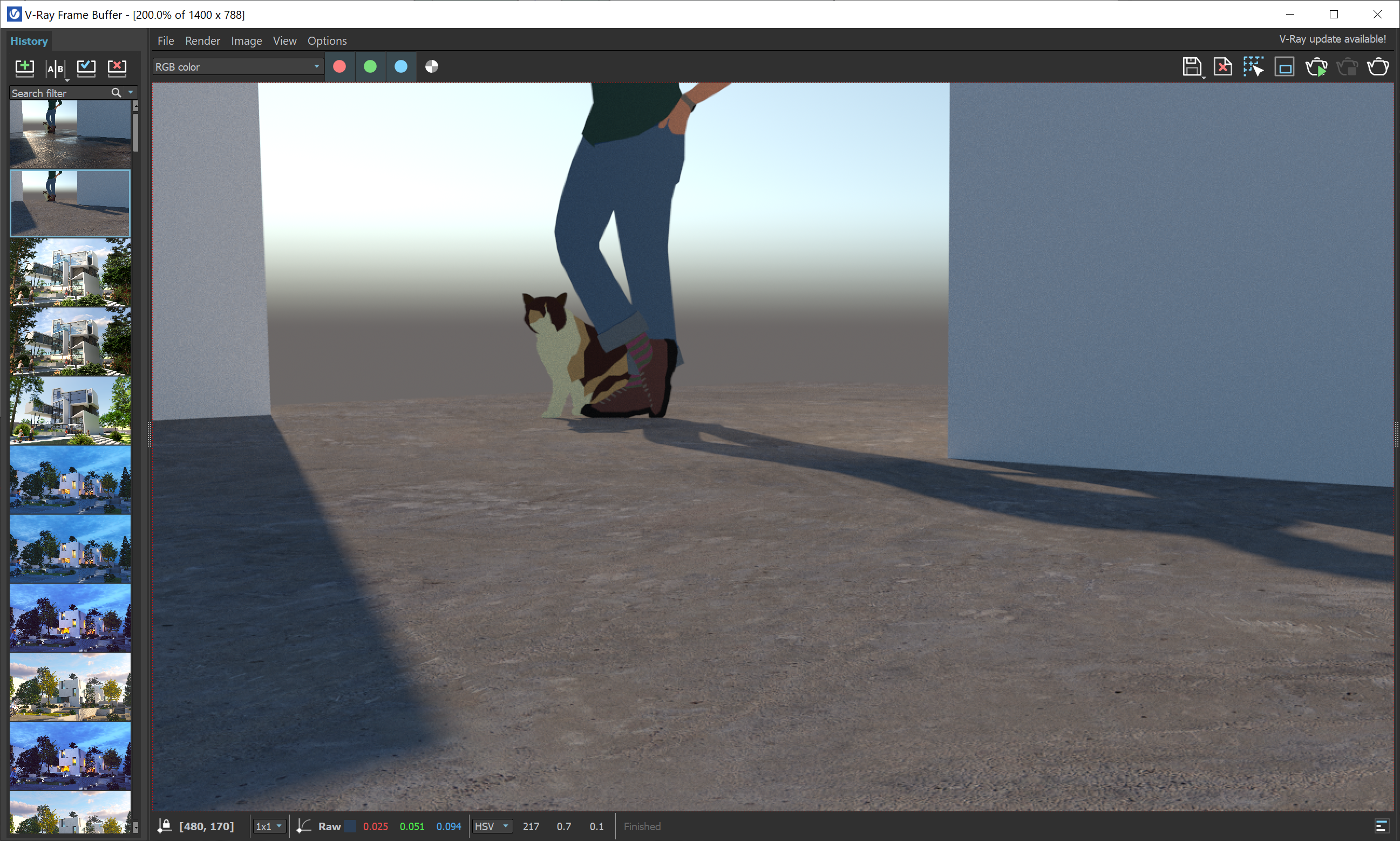Click the Raw label in status bar
Screen dimensions: 1400x841
329,826
